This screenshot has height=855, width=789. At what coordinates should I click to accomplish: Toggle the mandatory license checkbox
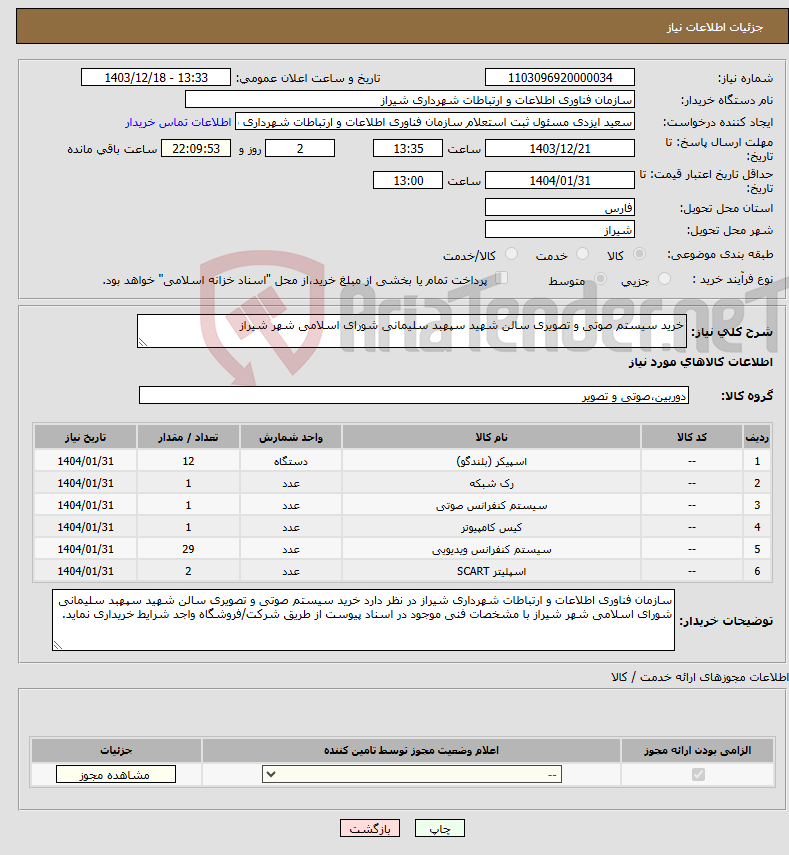tap(698, 774)
